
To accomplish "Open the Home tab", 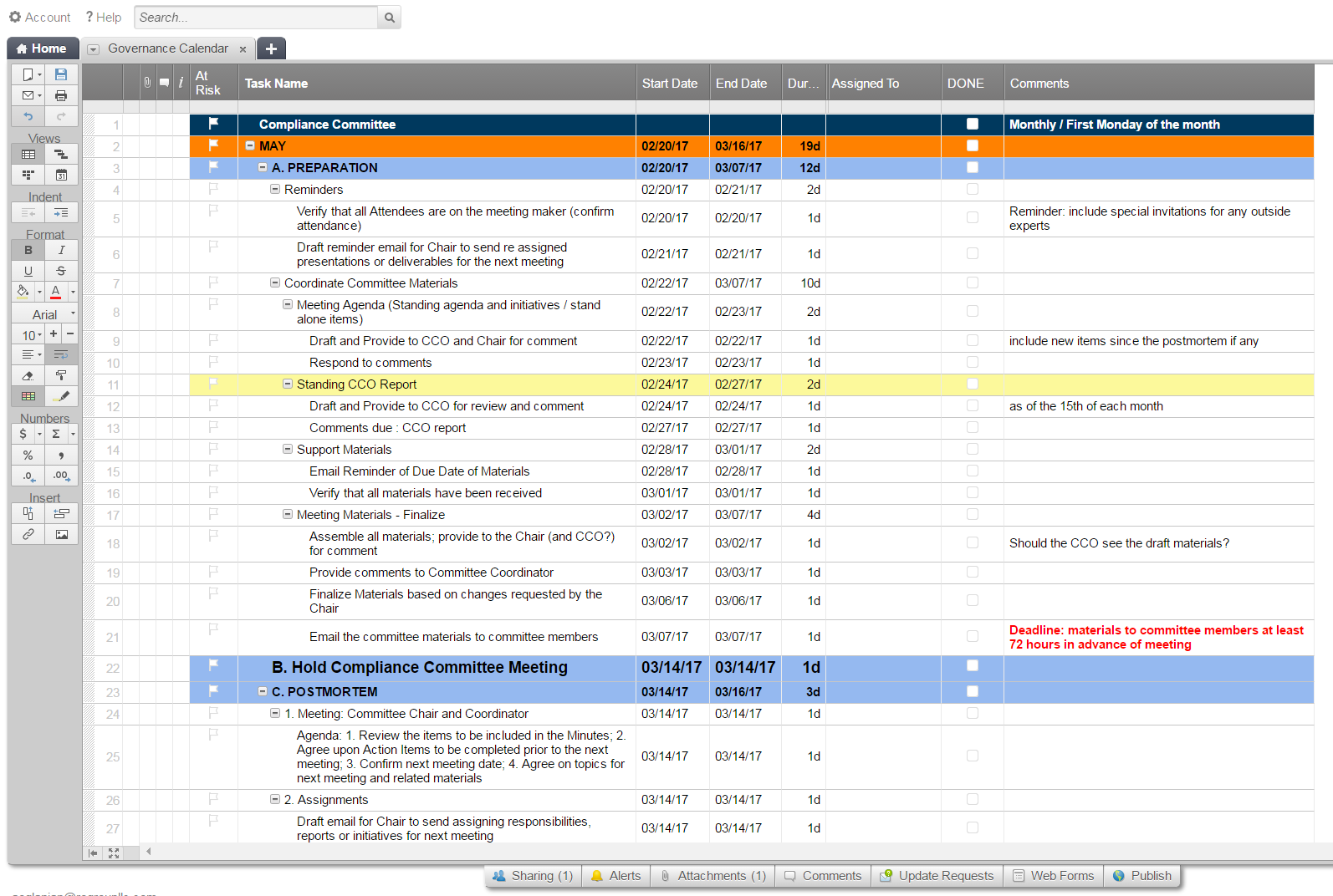I will click(43, 48).
